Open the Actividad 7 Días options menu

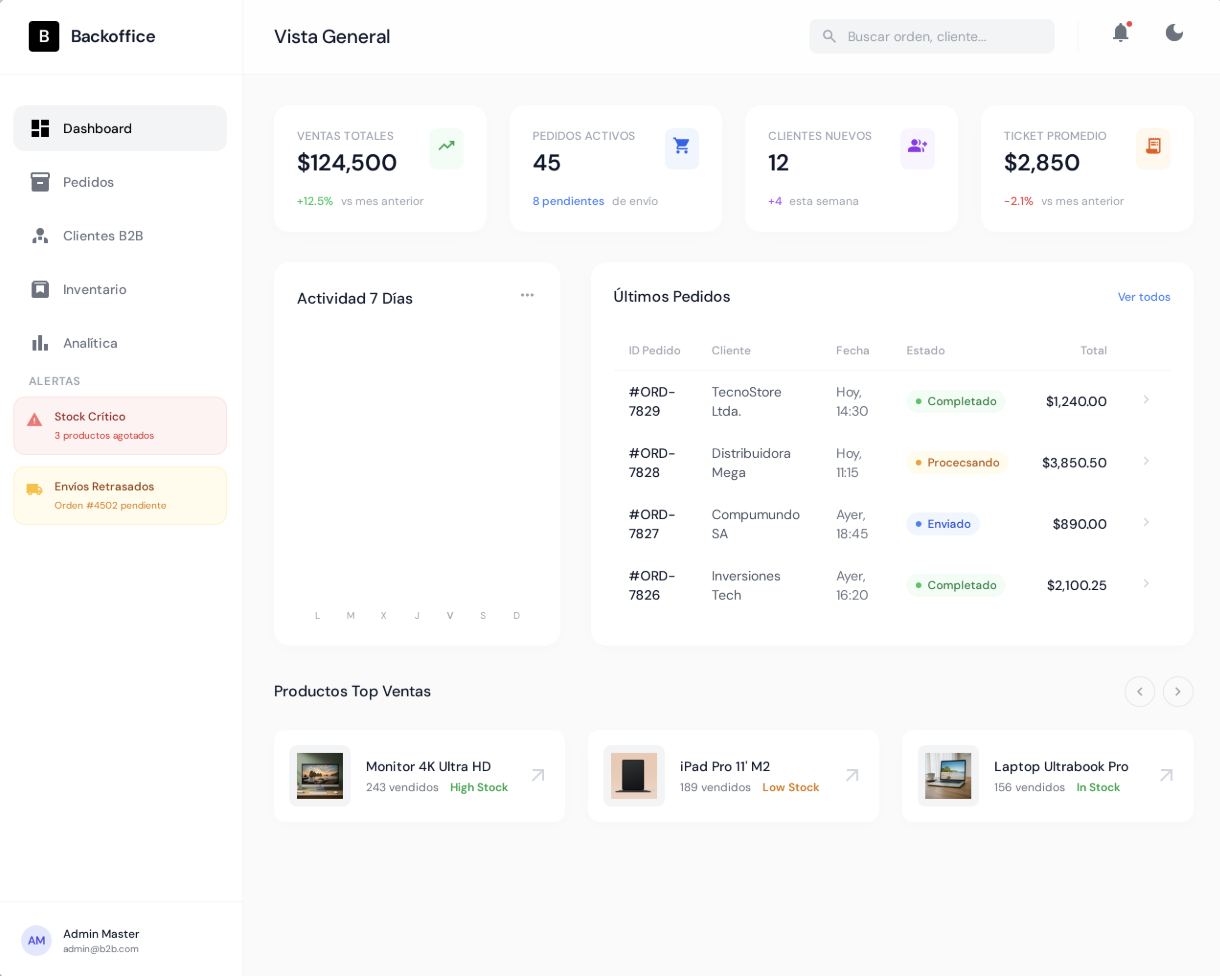pyautogui.click(x=527, y=296)
